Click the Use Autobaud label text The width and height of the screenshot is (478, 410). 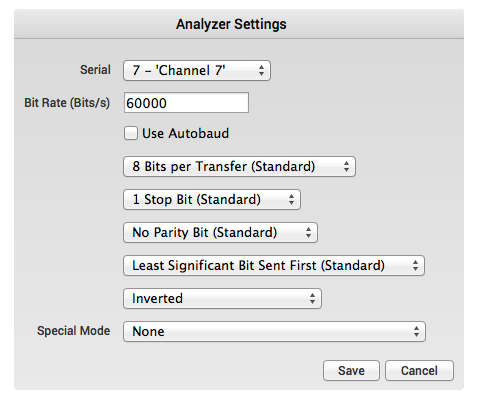point(186,133)
